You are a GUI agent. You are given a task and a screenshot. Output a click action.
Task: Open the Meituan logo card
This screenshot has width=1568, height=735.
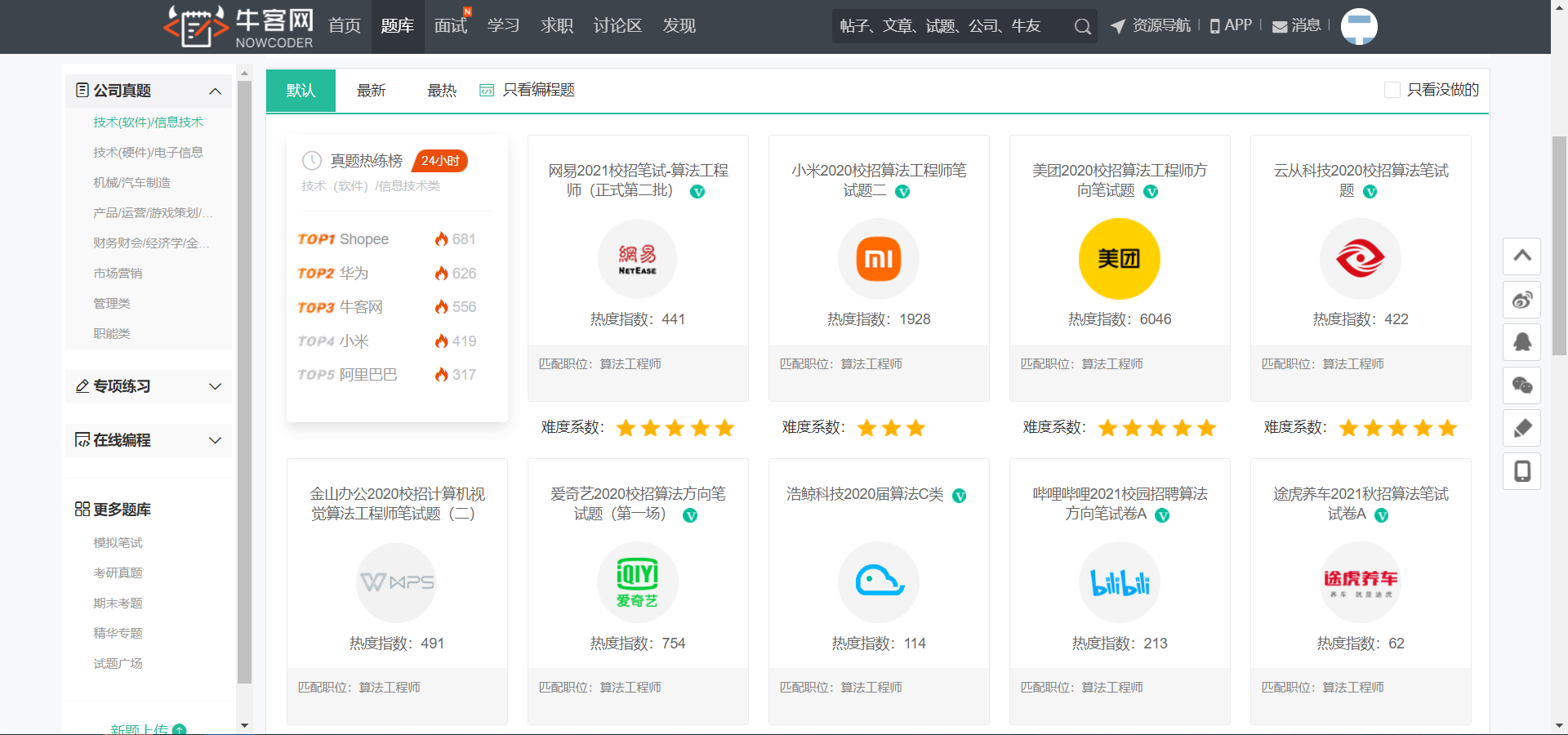1120,259
